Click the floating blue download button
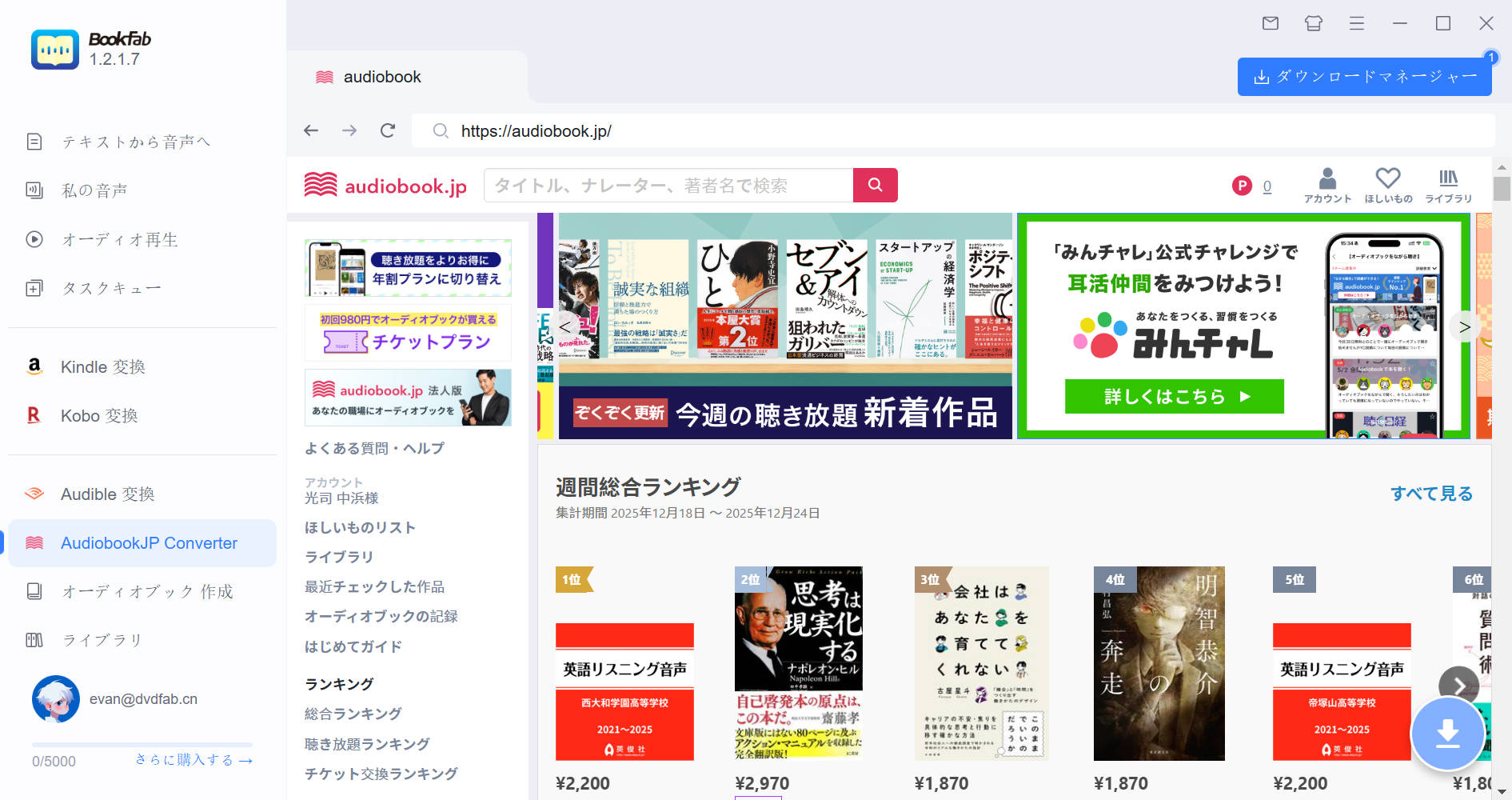Screen dimensions: 1512x800 pyautogui.click(x=1449, y=734)
